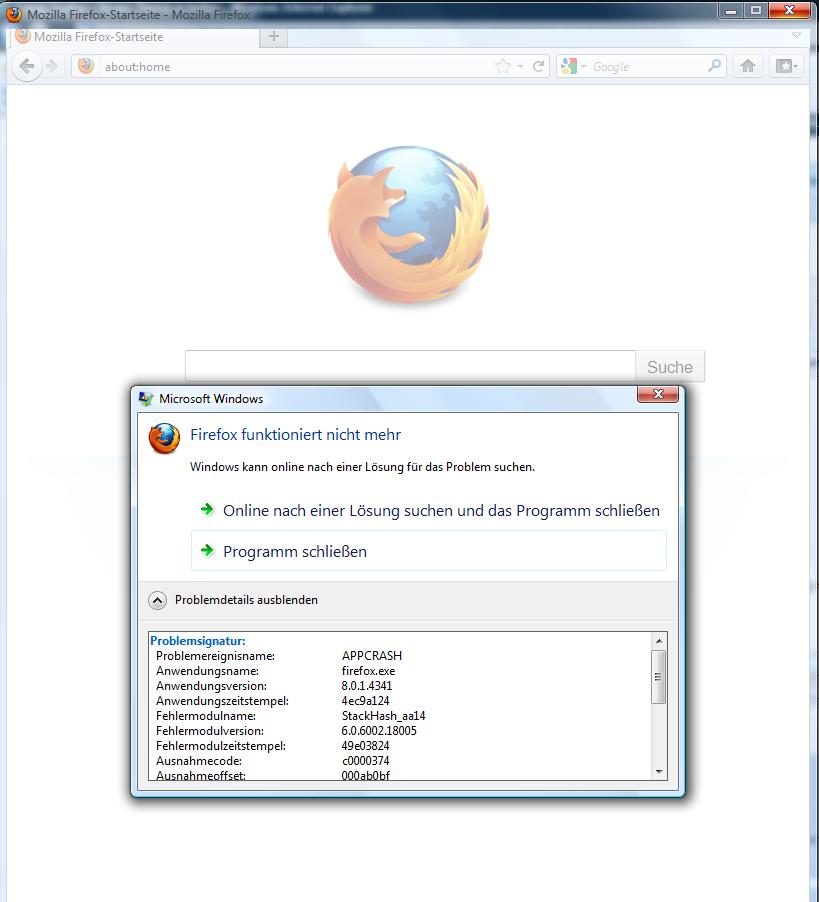This screenshot has width=819, height=902.
Task: Click Programm schließen option
Action: [429, 551]
